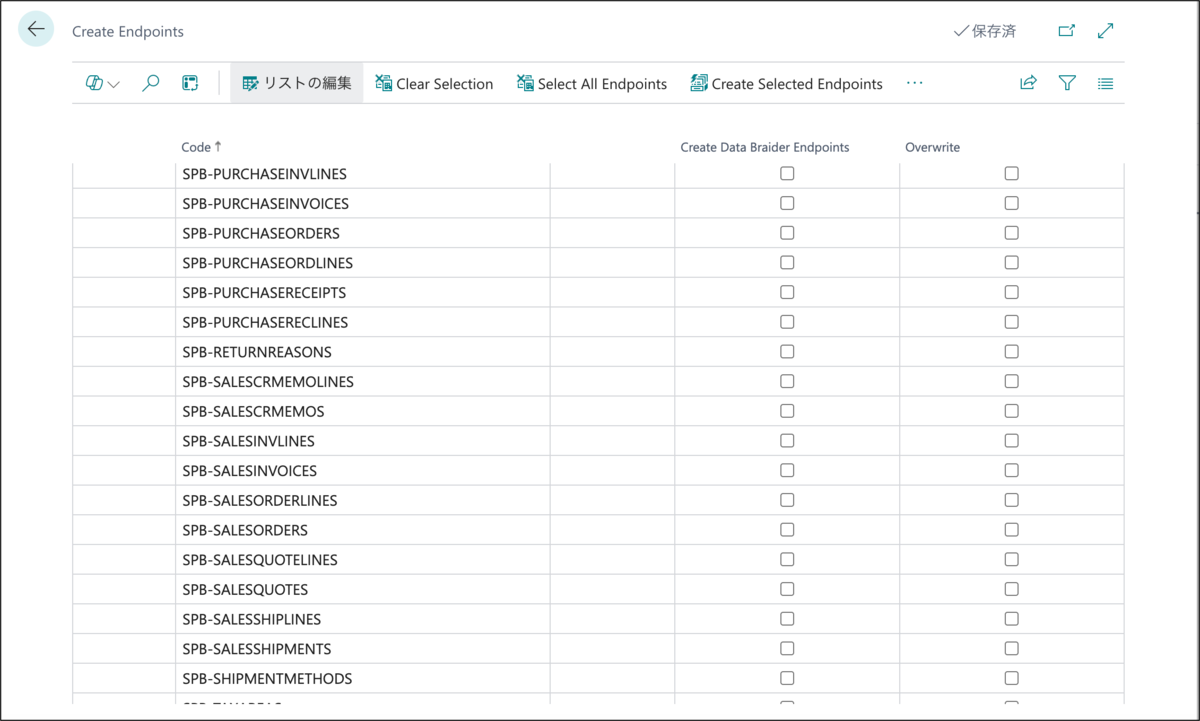Check Create Endpoints for SPB-SALESSHIPMENTS
1200x721 pixels.
[787, 649]
